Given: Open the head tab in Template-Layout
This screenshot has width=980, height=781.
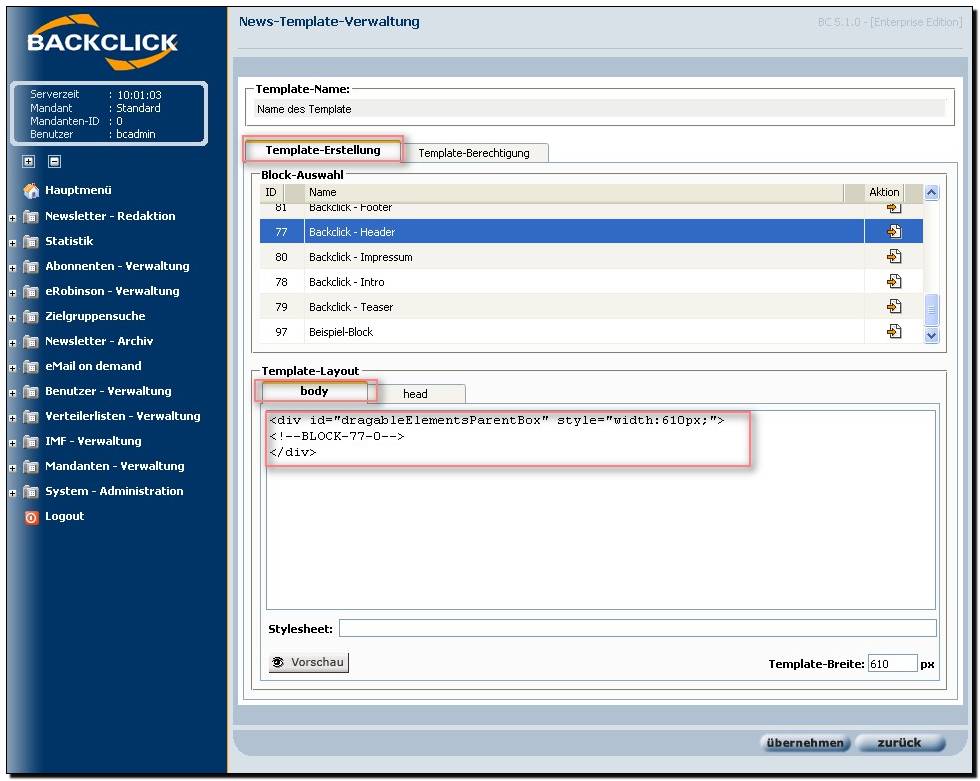Looking at the screenshot, I should (x=415, y=394).
